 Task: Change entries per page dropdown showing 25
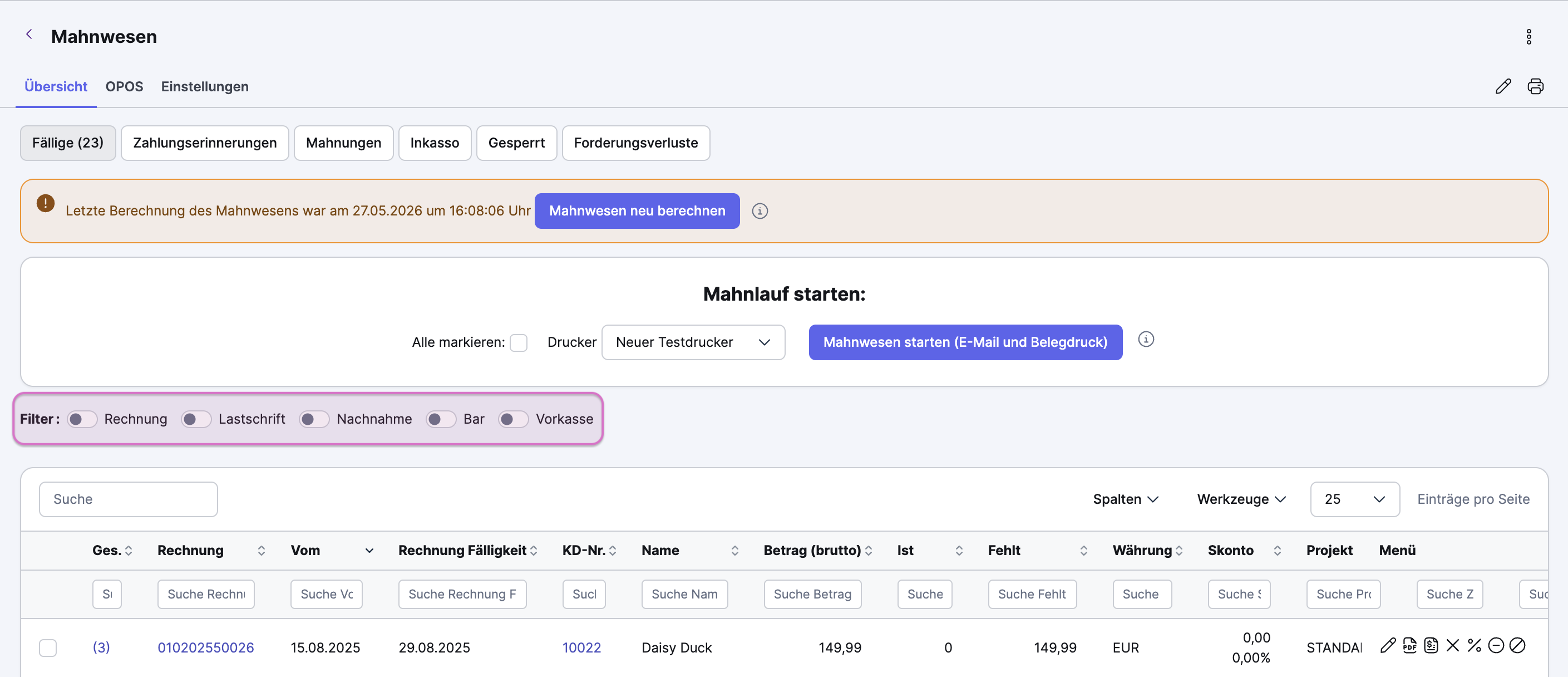tap(1355, 499)
